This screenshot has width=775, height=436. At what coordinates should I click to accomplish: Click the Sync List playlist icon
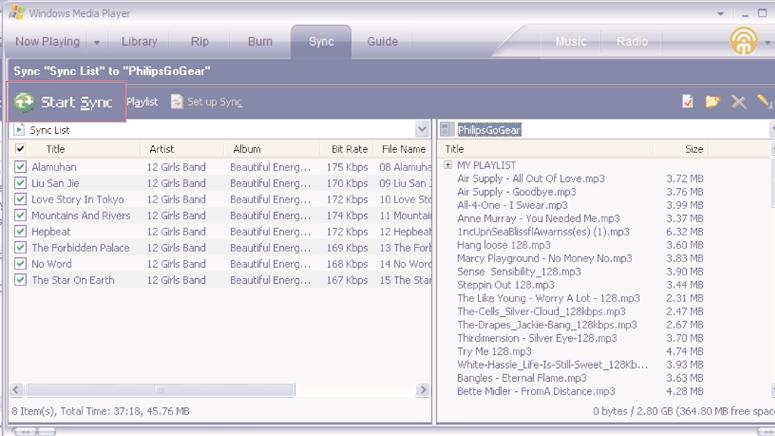19,130
